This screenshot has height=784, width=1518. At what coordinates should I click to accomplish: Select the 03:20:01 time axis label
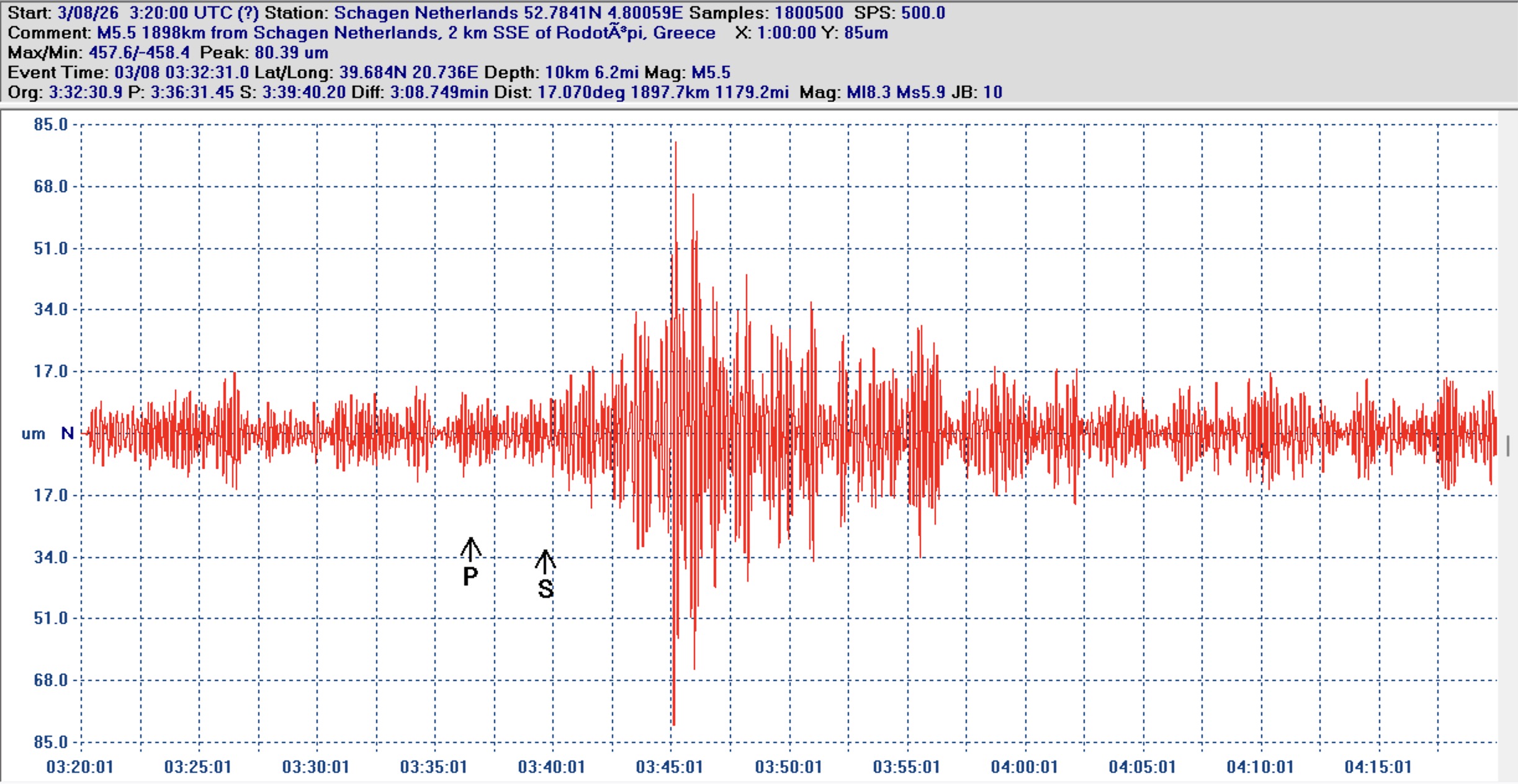[x=80, y=767]
